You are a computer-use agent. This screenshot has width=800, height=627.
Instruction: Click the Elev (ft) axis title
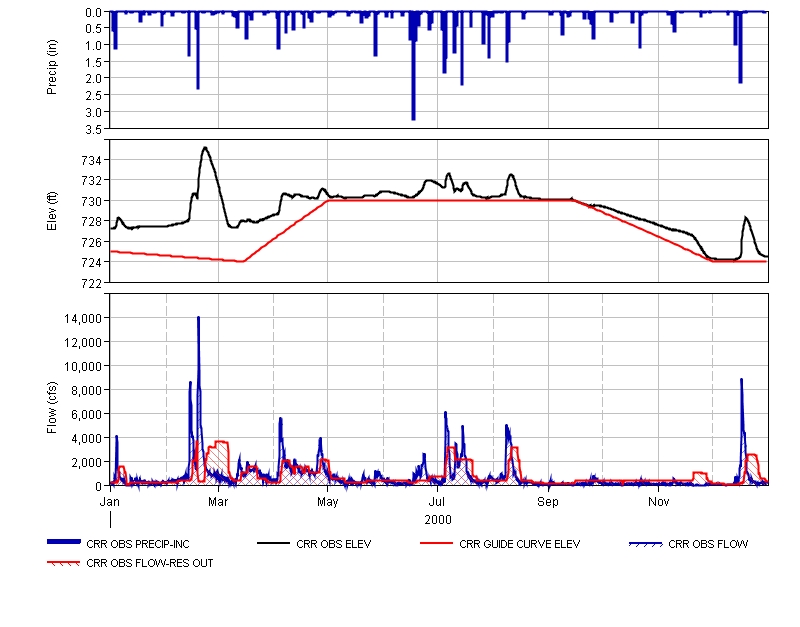pos(53,211)
